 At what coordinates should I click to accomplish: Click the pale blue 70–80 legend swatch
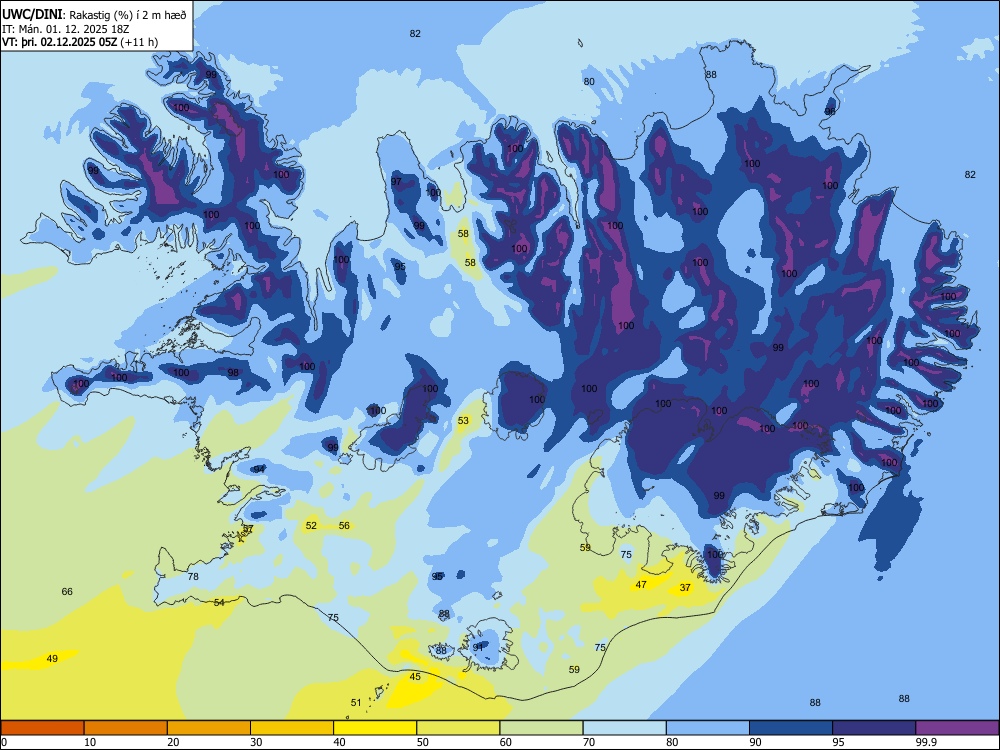(624, 728)
